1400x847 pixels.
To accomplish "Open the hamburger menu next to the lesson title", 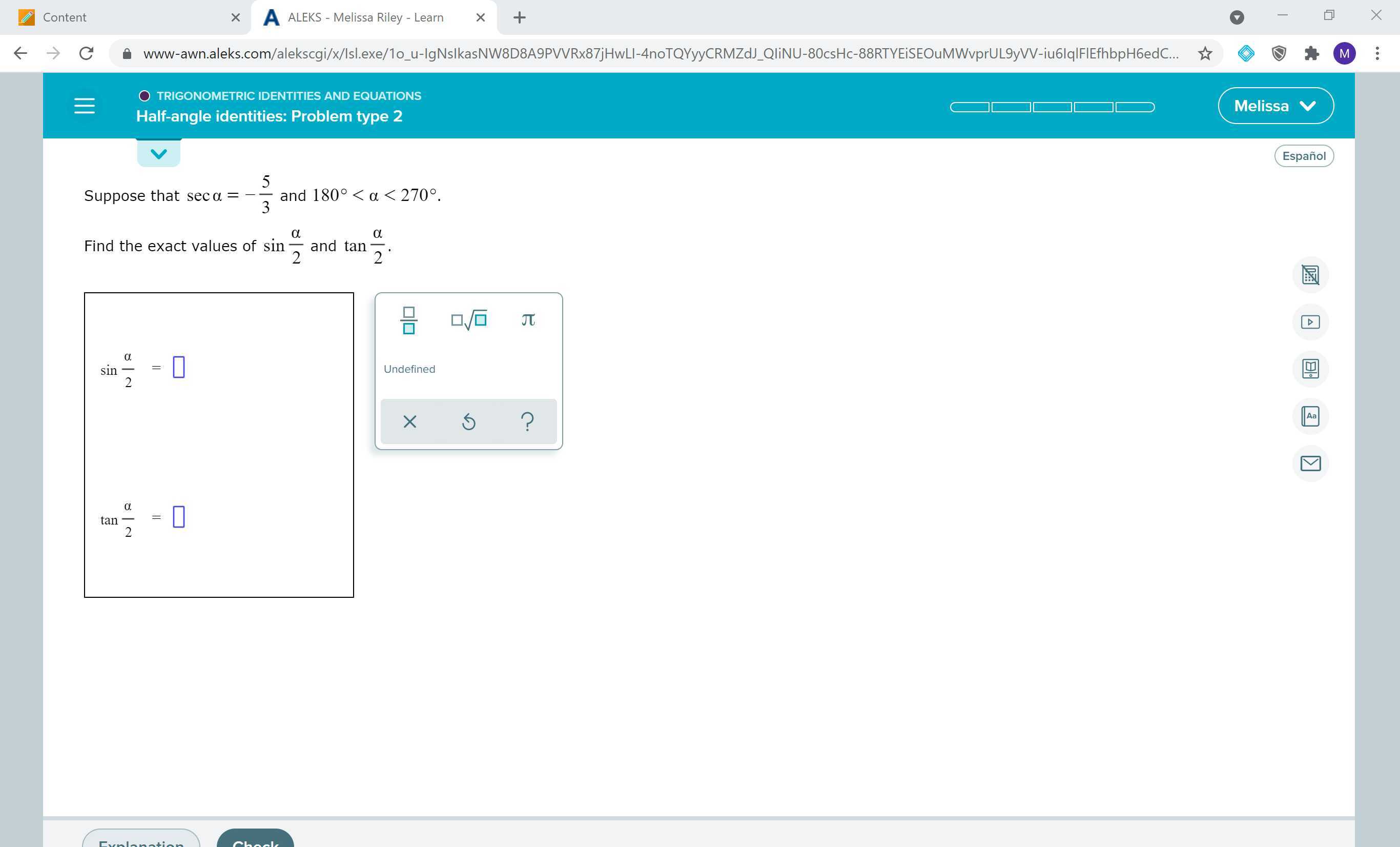I will (x=84, y=105).
